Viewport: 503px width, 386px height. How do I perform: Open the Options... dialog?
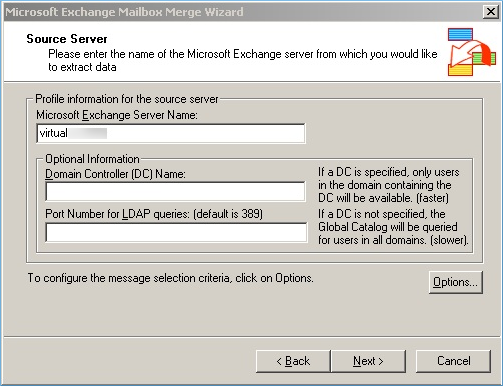click(455, 282)
